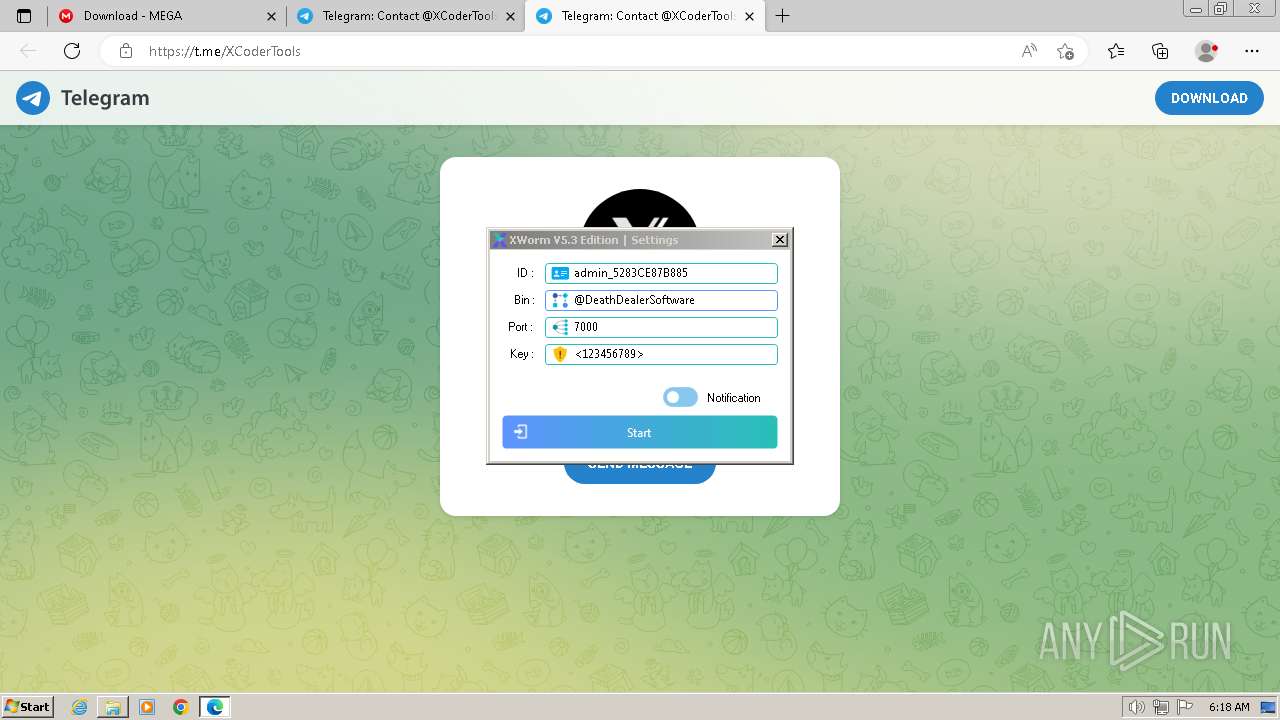Click the ID card icon in ID field

560,273
